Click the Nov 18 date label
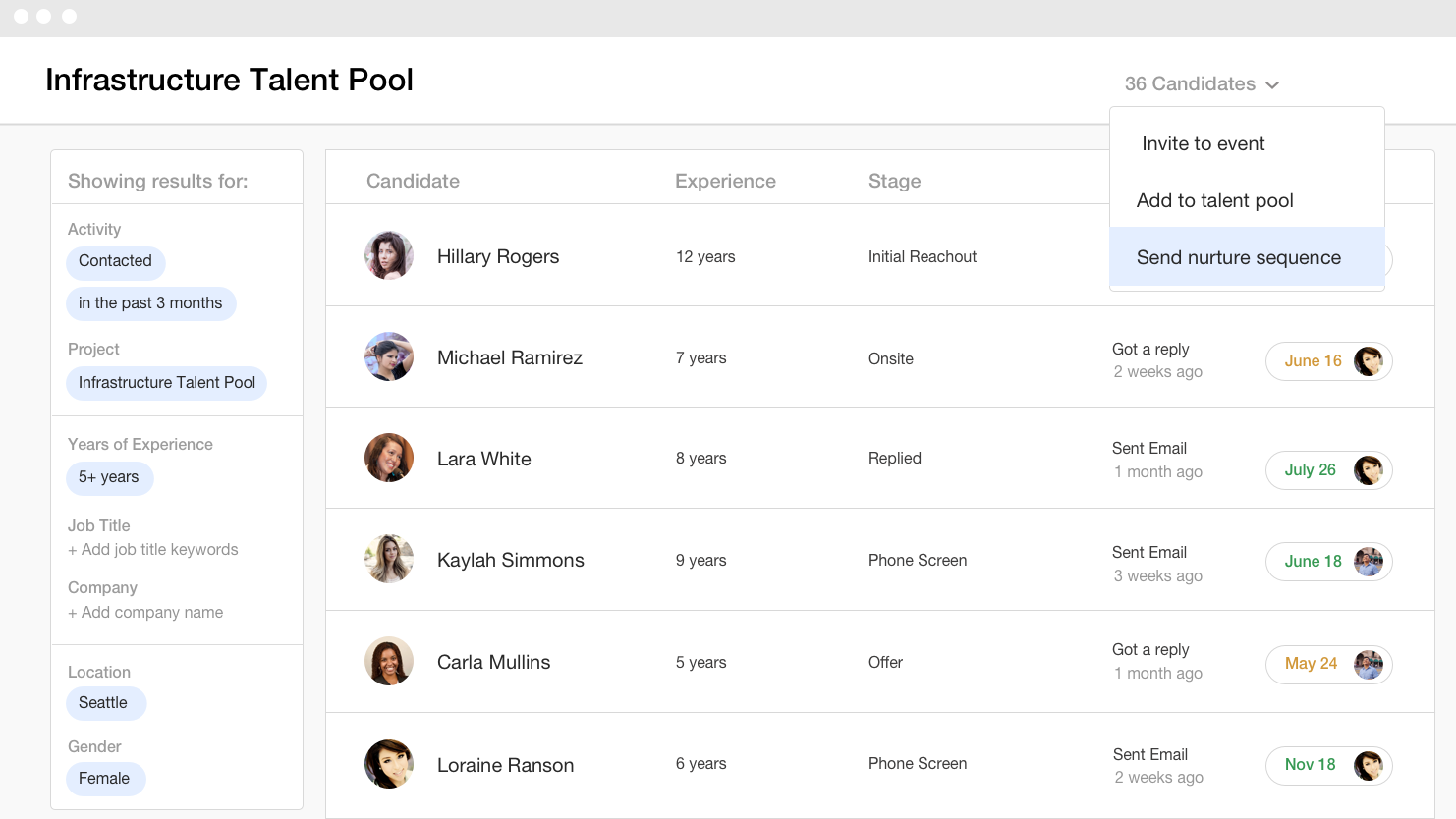 [x=1310, y=764]
